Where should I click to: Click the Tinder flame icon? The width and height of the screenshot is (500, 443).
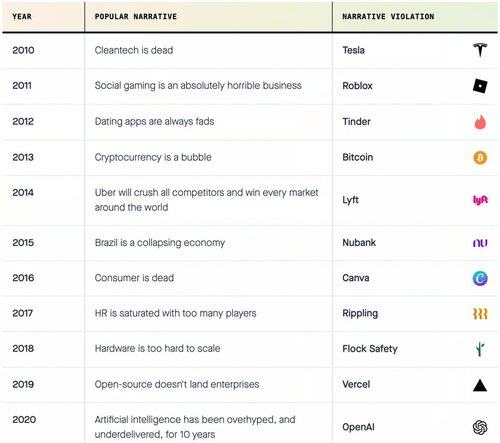tap(480, 122)
